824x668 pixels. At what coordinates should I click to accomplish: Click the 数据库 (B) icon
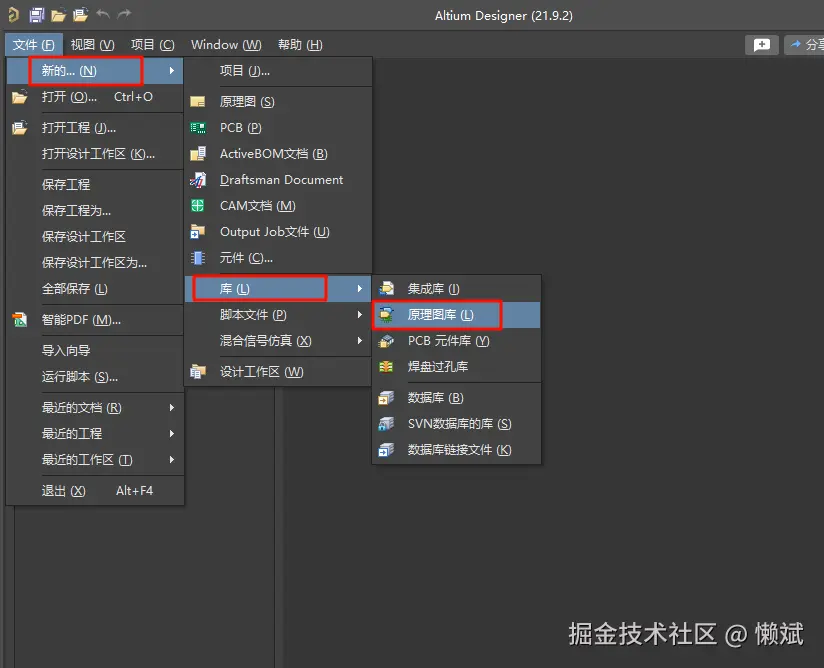click(386, 398)
